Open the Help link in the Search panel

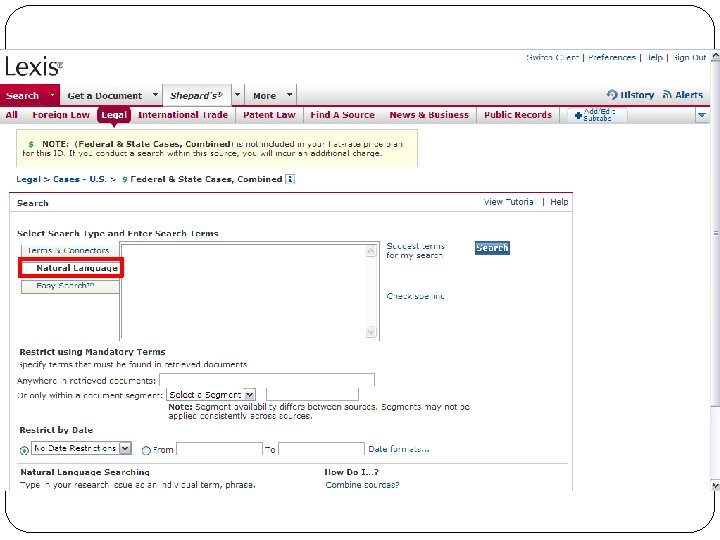559,202
